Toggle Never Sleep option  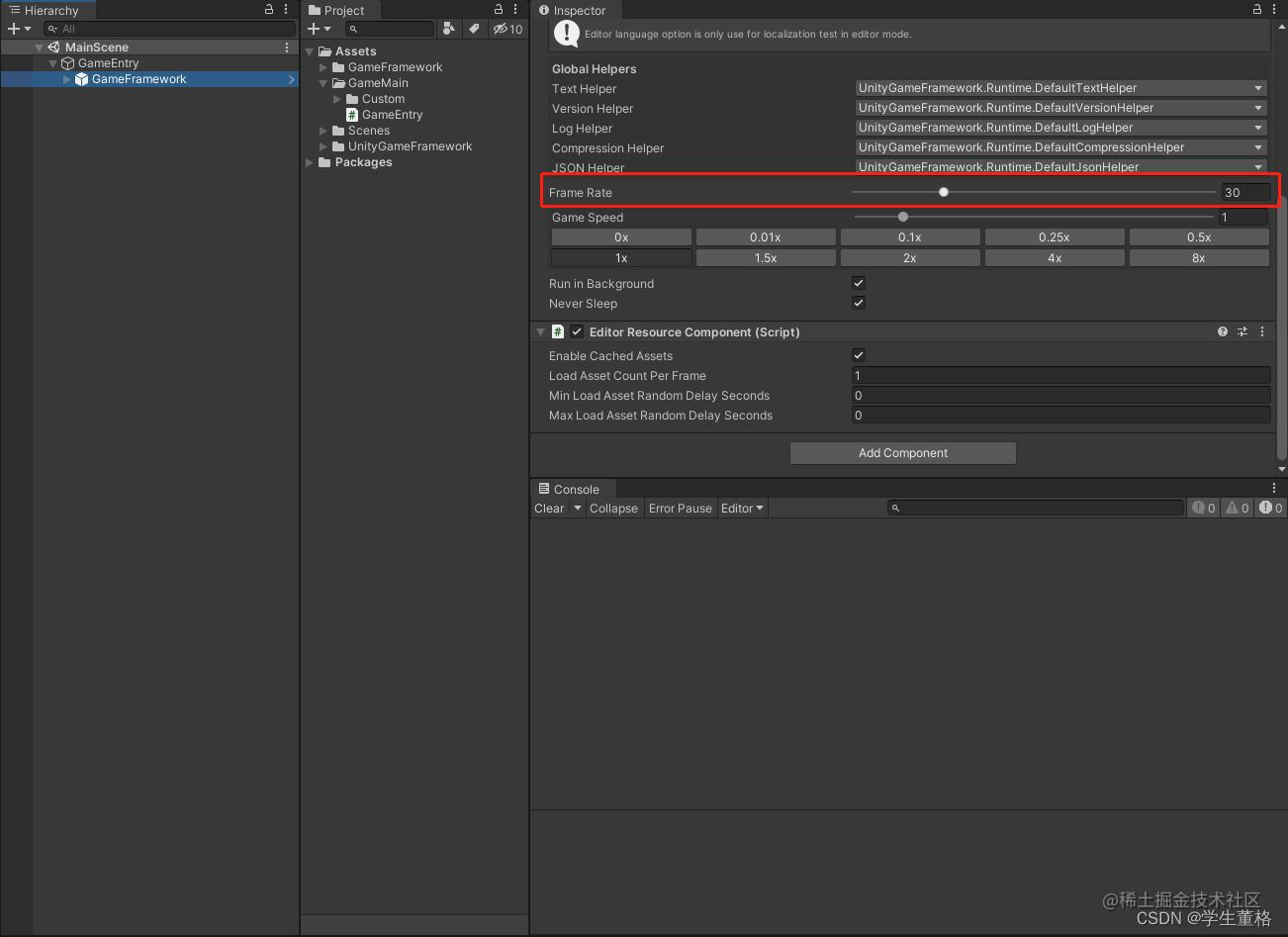(858, 303)
